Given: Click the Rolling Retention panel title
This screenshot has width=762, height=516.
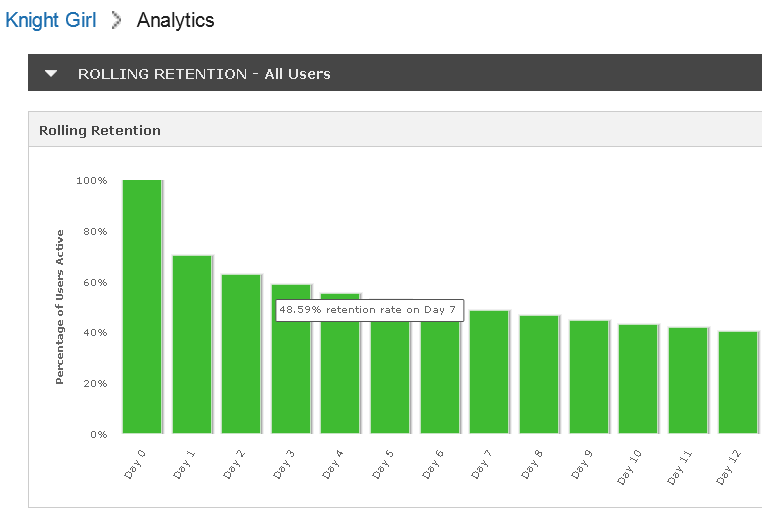Looking at the screenshot, I should coord(100,130).
